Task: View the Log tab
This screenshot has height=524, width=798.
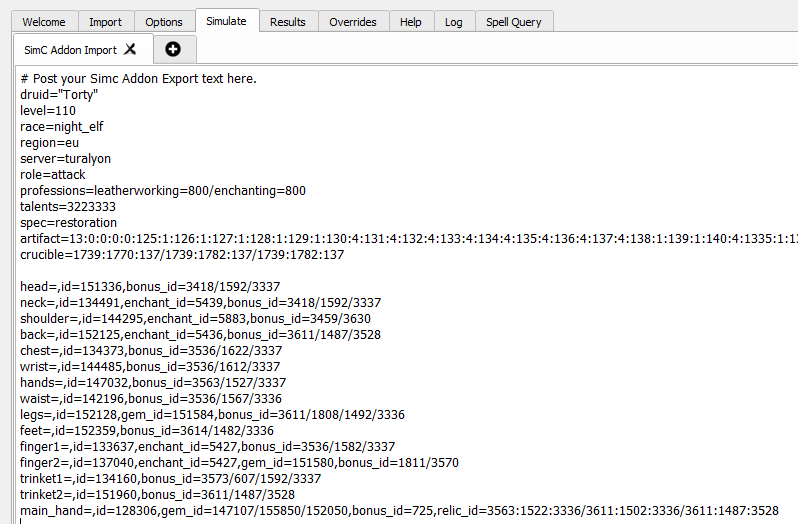Action: click(453, 22)
